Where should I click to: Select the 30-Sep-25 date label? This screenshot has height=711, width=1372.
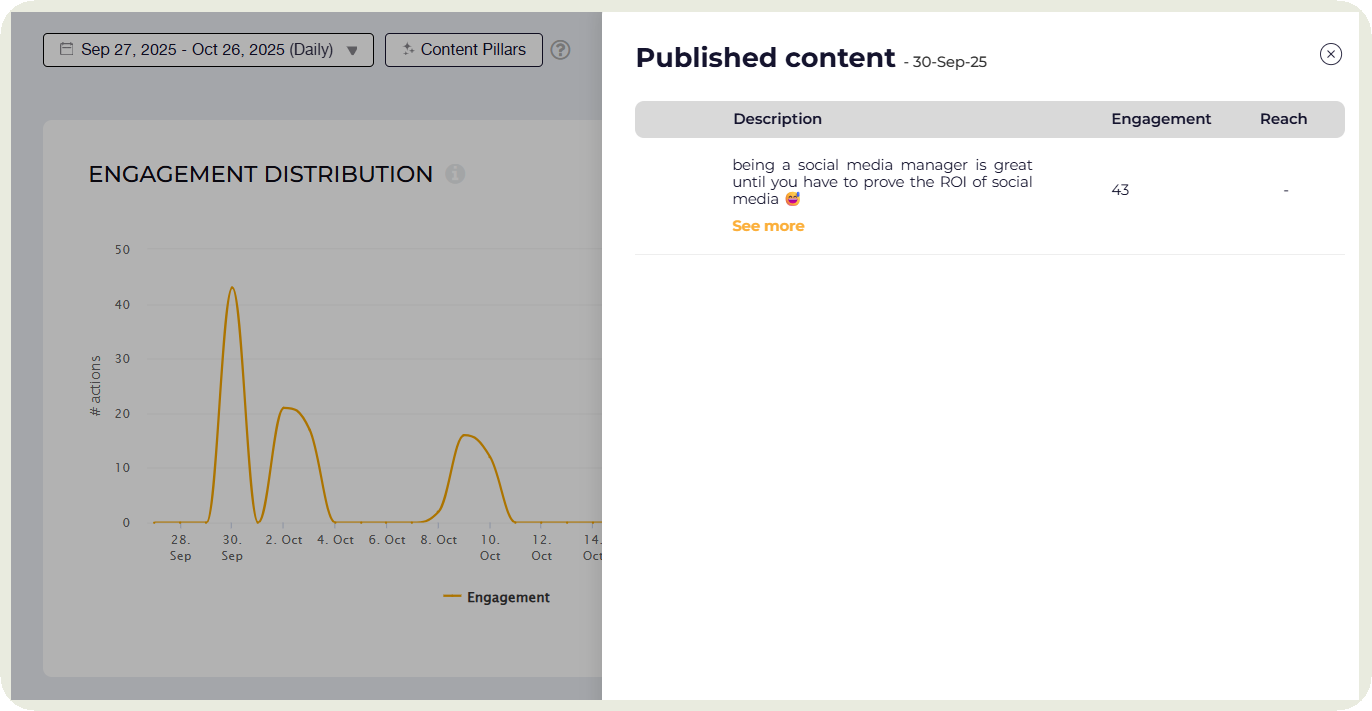click(949, 61)
